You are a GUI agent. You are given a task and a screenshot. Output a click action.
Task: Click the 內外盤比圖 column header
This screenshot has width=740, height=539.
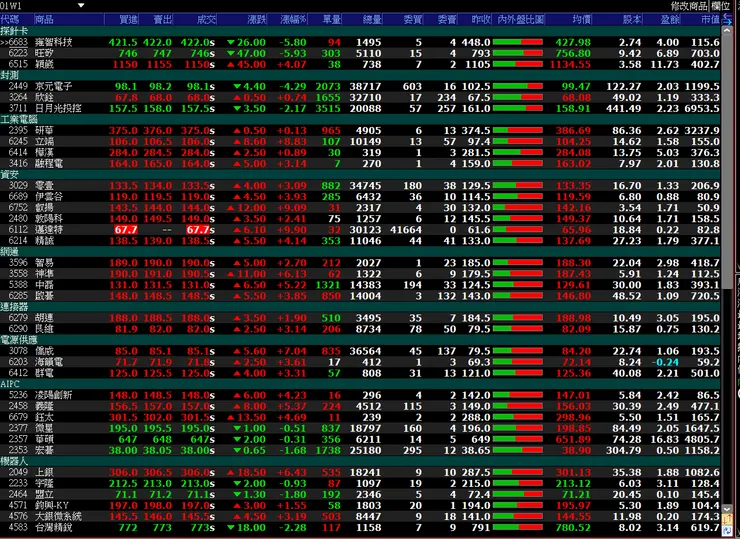point(519,19)
